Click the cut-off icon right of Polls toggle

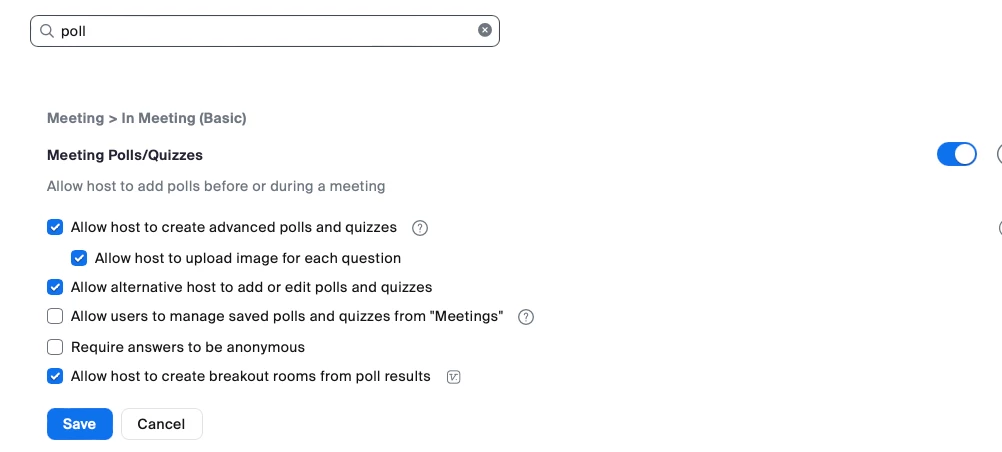[x=999, y=154]
